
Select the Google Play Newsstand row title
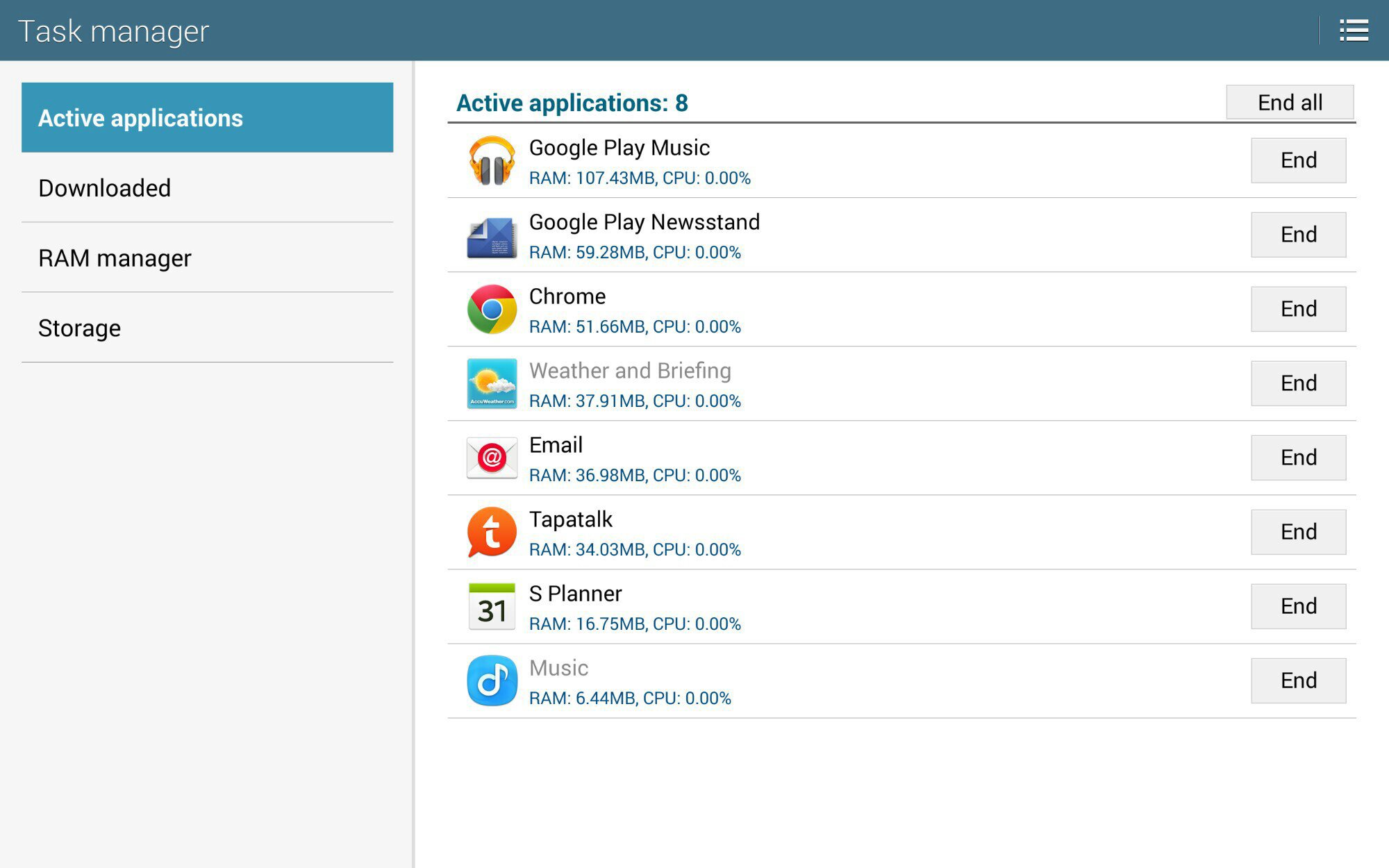(644, 222)
